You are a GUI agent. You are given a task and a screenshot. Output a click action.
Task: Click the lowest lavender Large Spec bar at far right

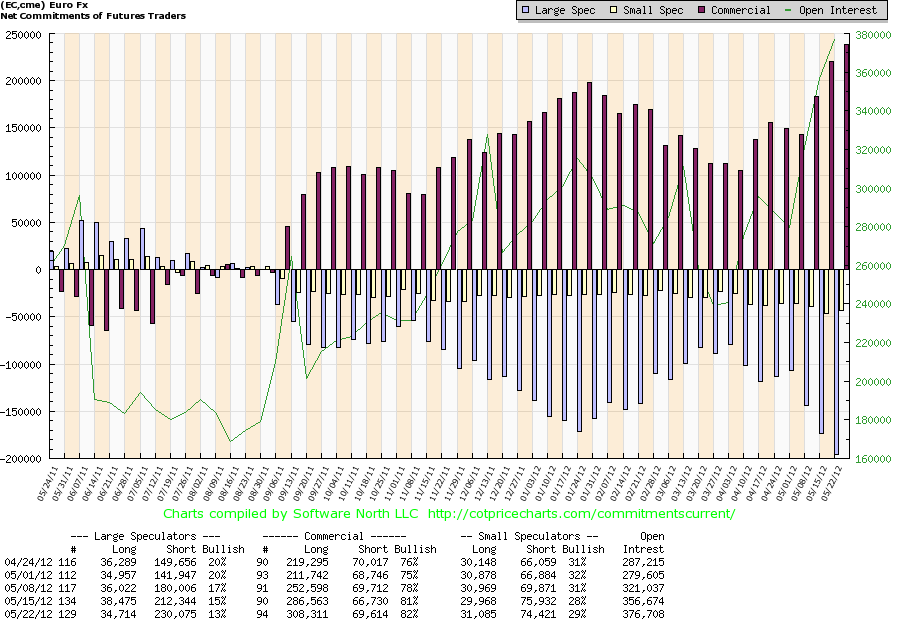pos(837,362)
